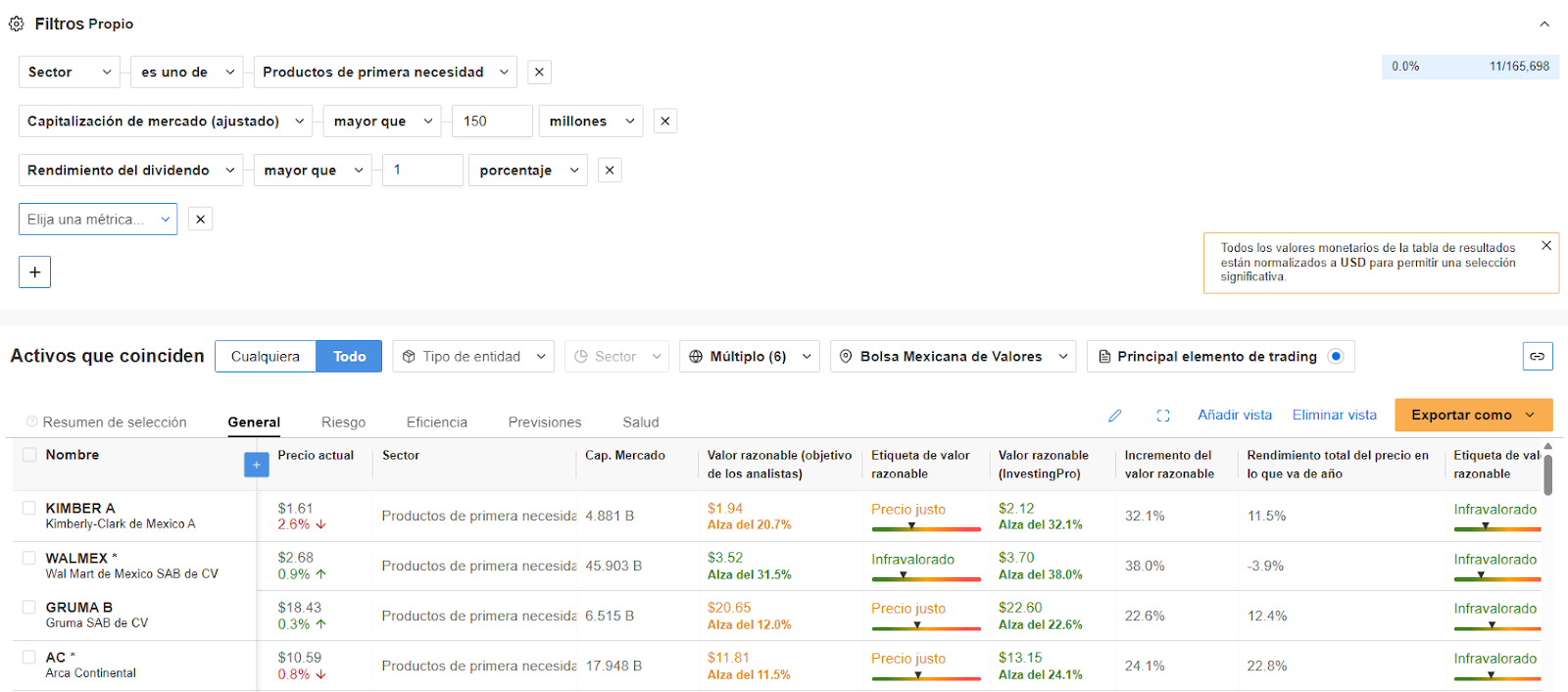This screenshot has width=1568, height=692.
Task: Open the 'millones' unit dropdown
Action: pyautogui.click(x=591, y=122)
